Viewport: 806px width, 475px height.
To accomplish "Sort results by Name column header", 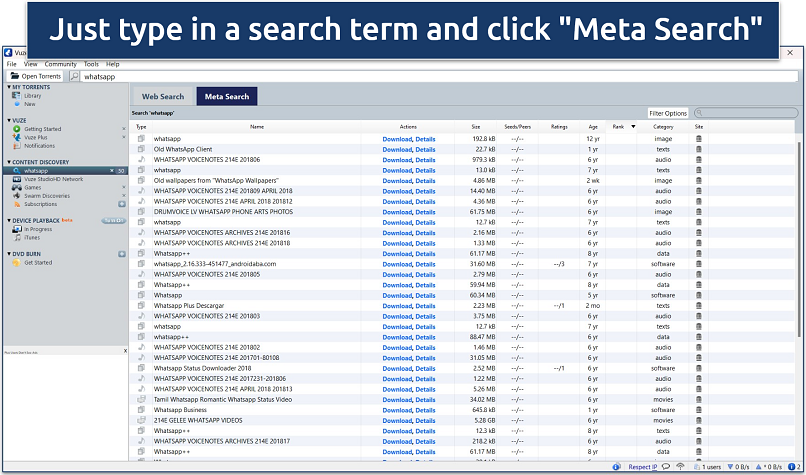I will 257,126.
